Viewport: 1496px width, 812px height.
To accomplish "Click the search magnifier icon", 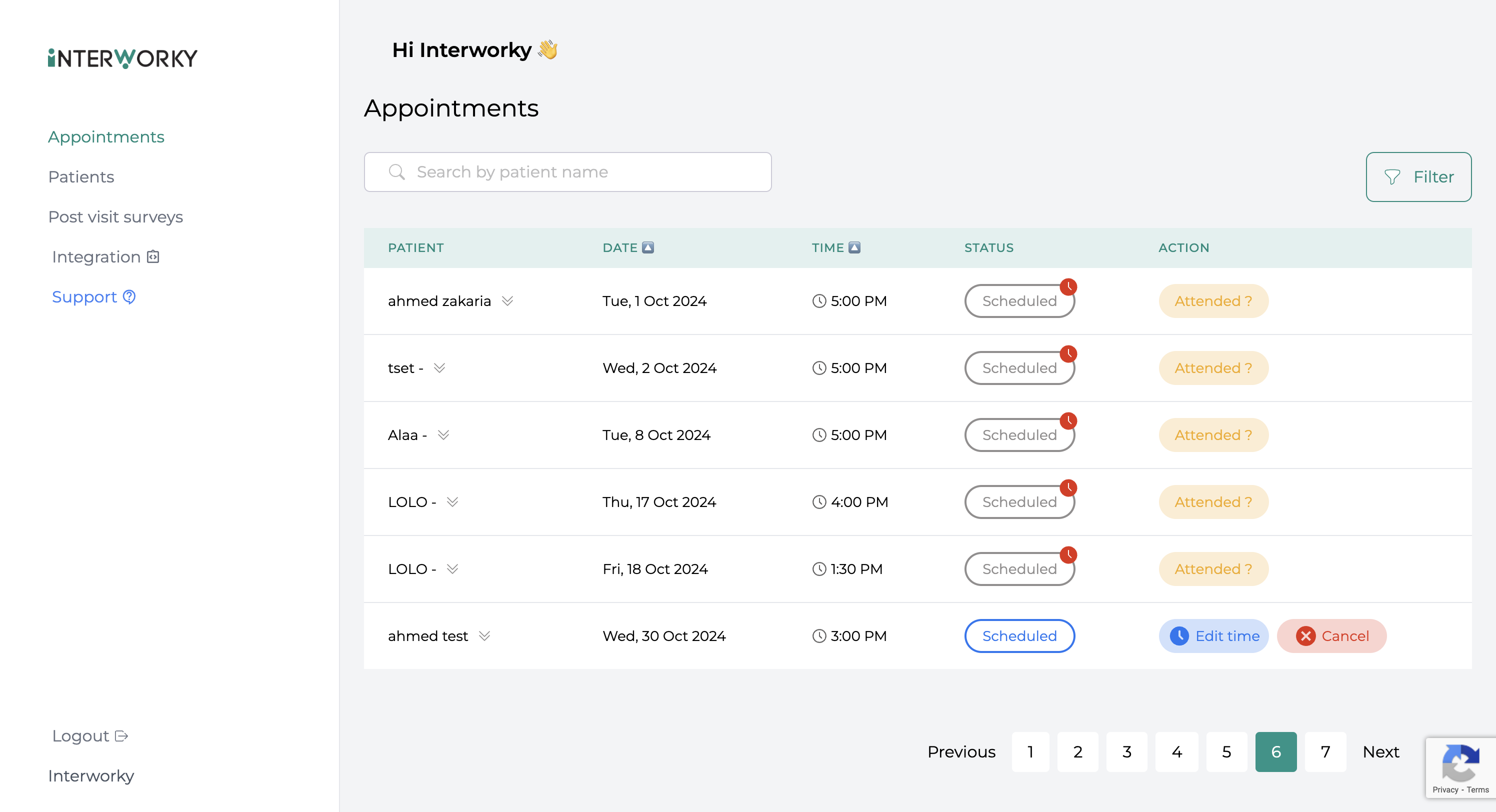I will click(396, 172).
